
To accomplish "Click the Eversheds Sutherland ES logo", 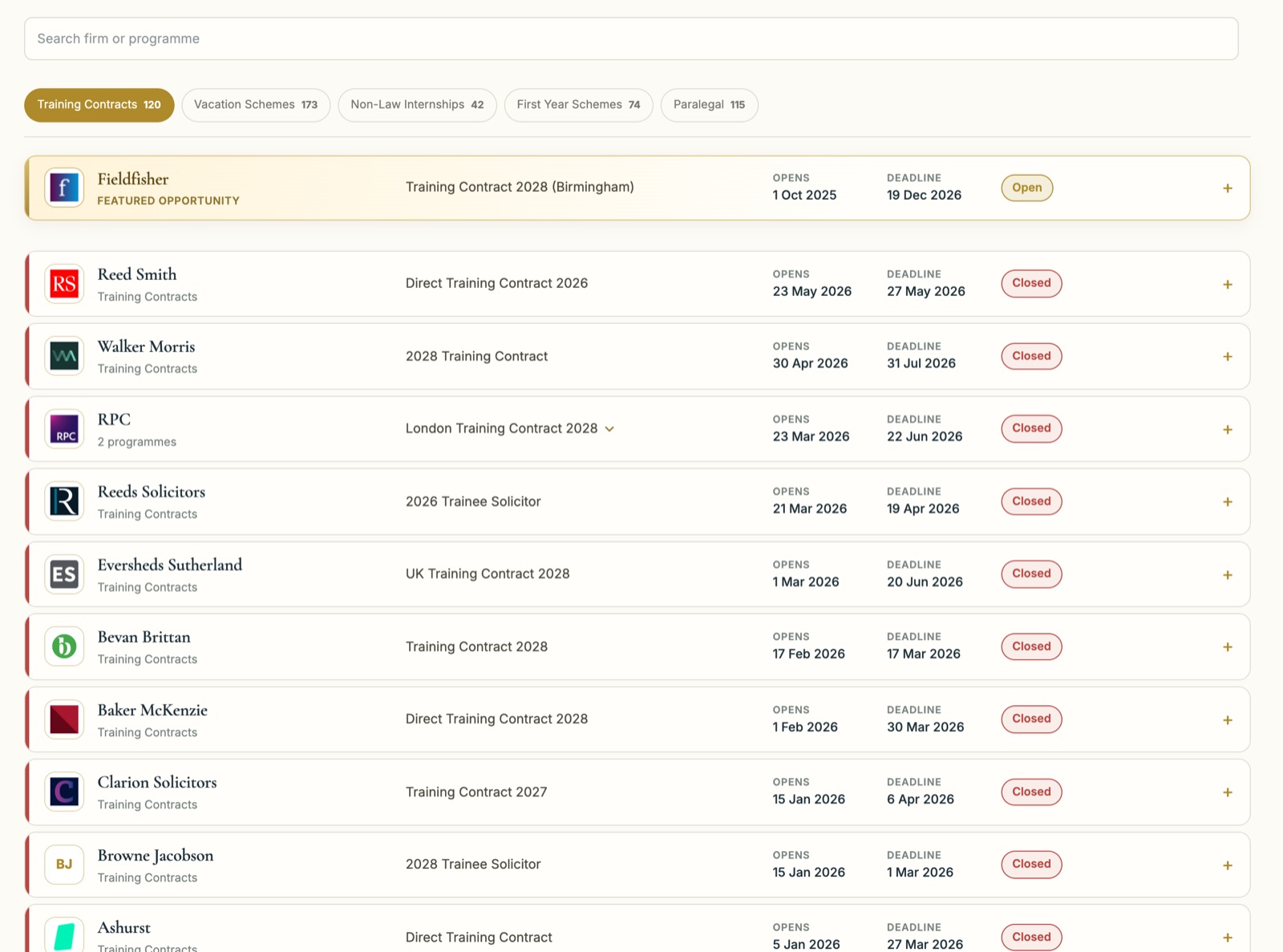I will point(64,574).
